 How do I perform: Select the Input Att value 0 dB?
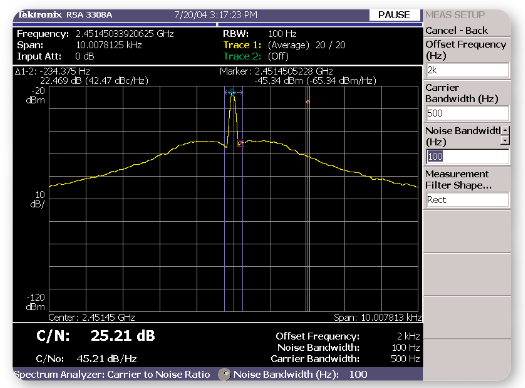point(85,56)
